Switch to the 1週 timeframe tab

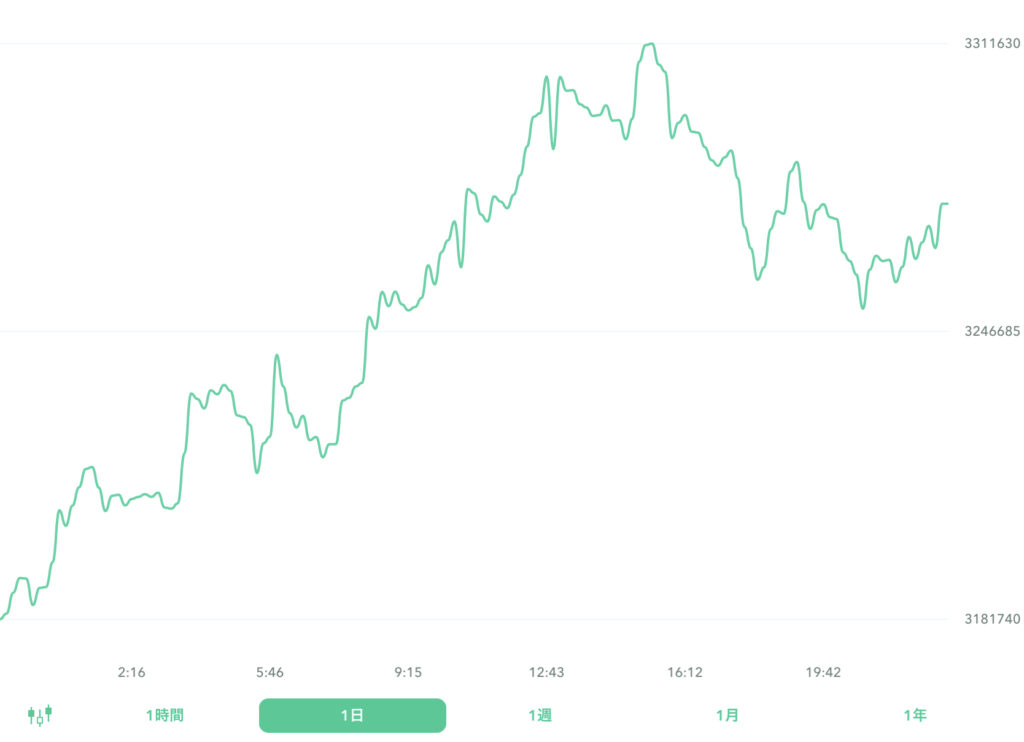pyautogui.click(x=541, y=715)
